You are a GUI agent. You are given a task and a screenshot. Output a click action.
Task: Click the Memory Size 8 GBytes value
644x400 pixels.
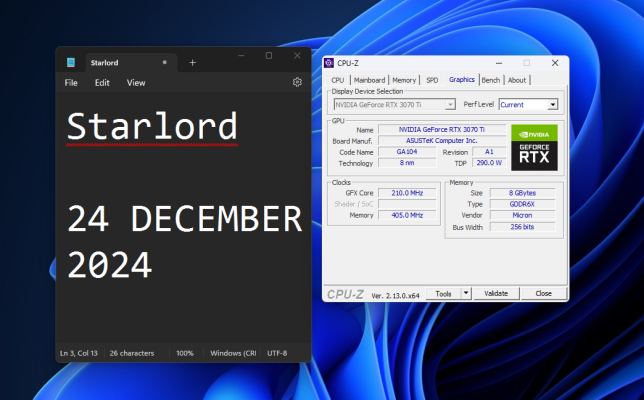tap(522, 193)
